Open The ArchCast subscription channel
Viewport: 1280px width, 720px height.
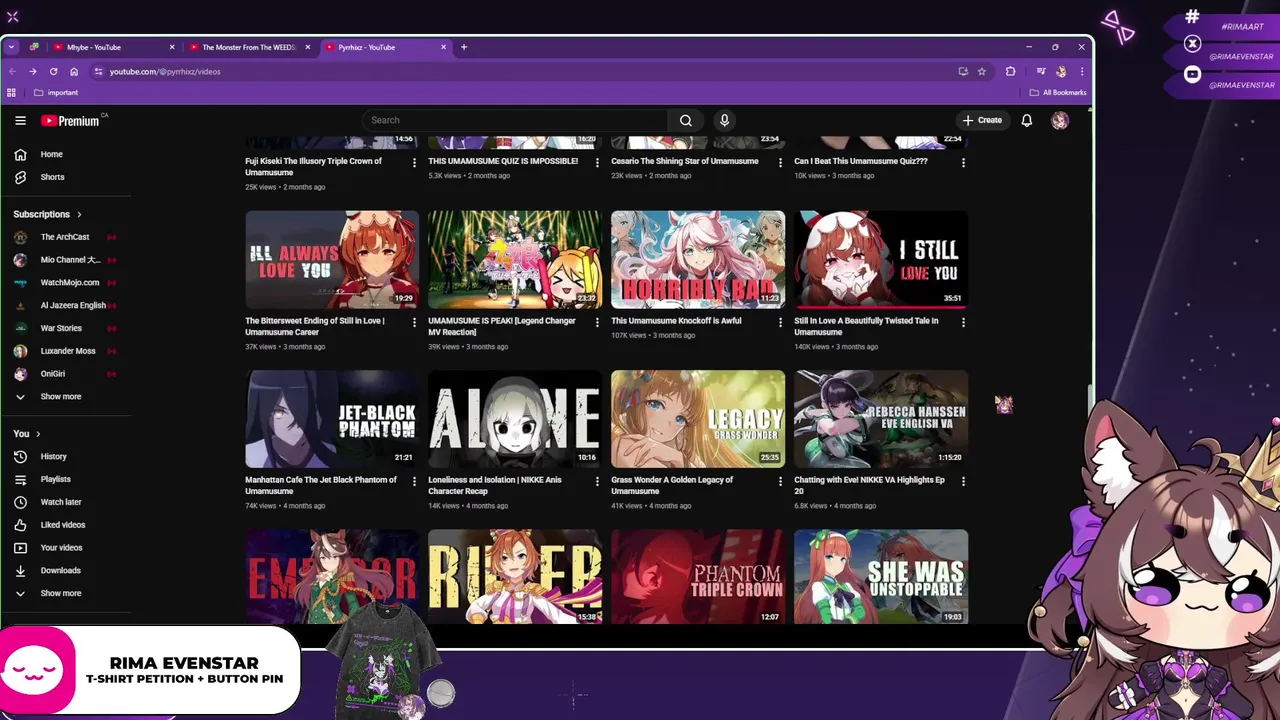pos(65,237)
